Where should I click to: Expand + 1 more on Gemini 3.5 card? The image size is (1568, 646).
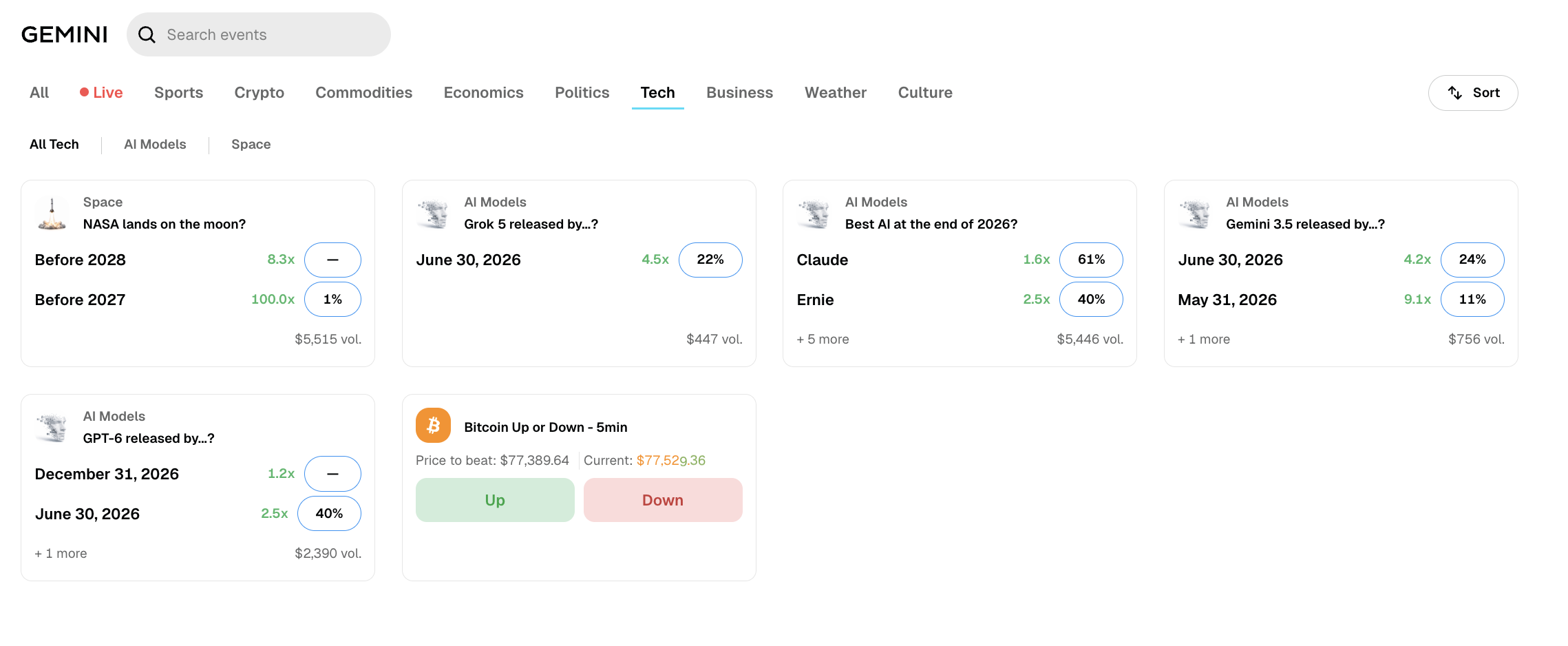[x=1204, y=340]
